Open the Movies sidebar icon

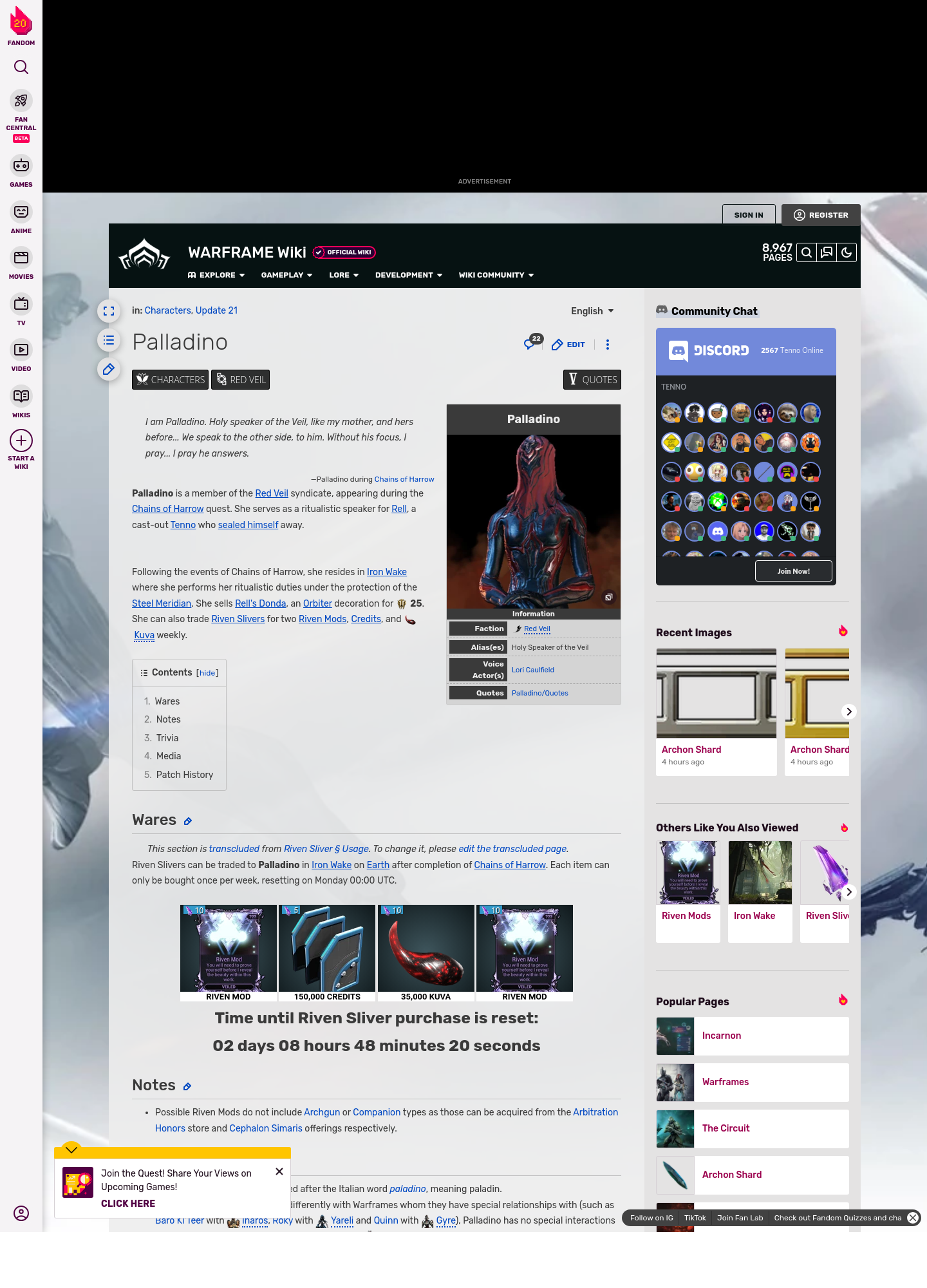coord(21,258)
